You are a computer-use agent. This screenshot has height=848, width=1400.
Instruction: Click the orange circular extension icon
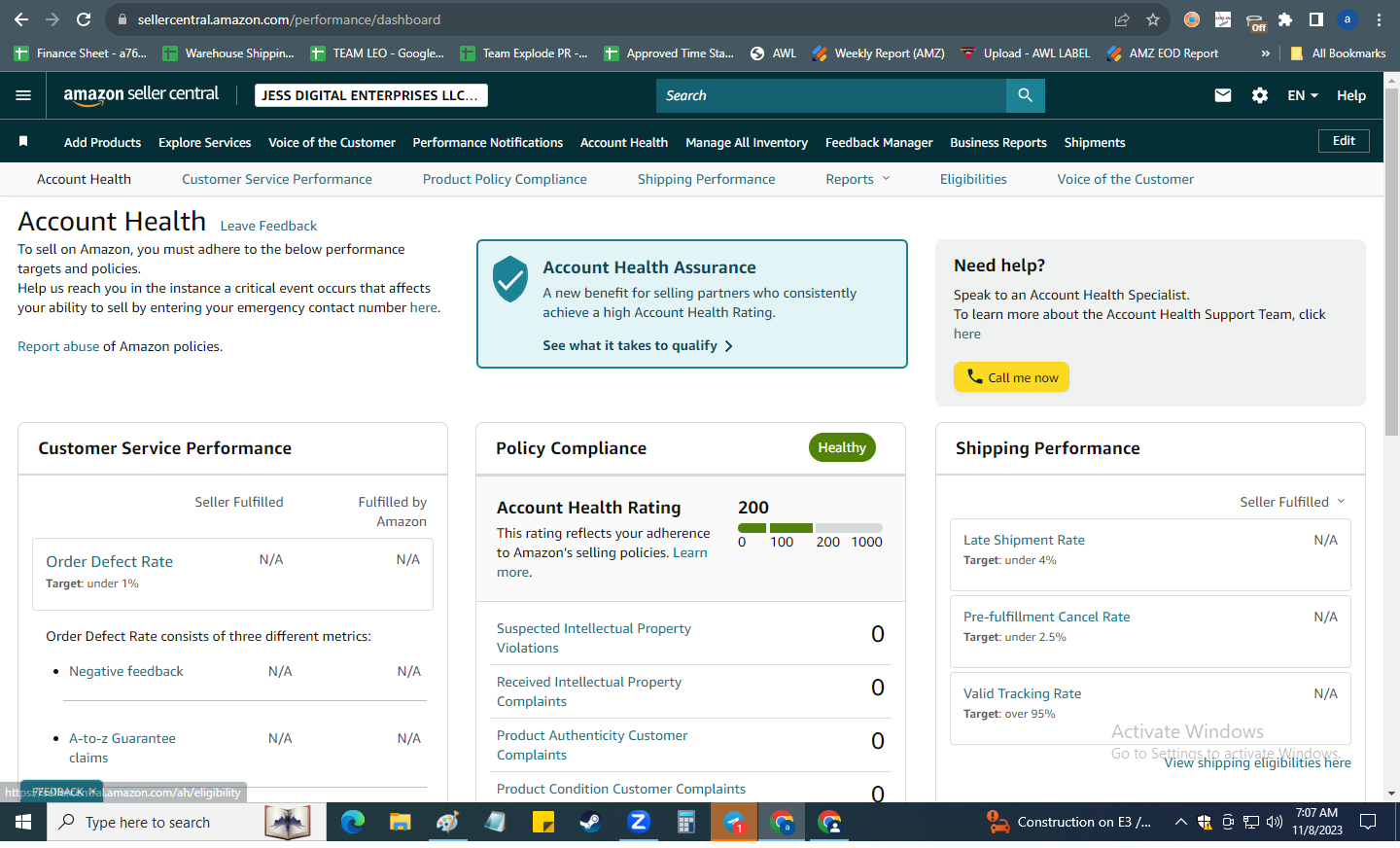tap(1192, 19)
